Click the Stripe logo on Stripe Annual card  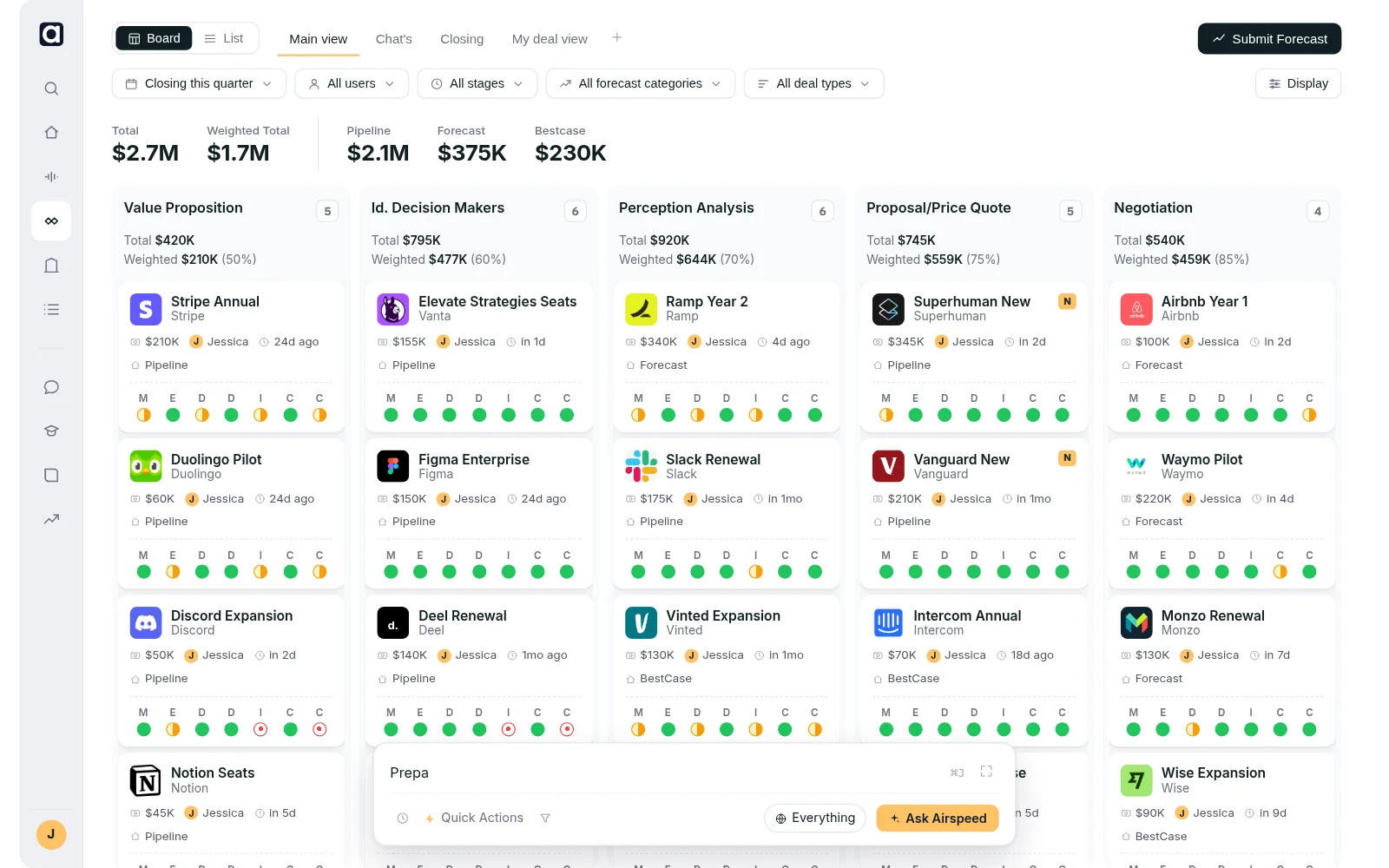click(146, 309)
